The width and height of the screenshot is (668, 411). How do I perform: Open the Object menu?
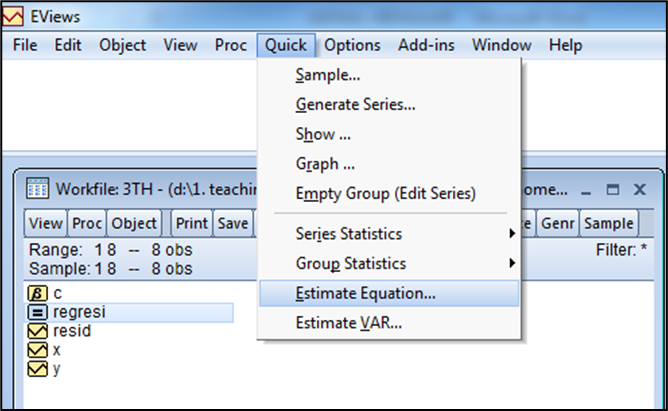123,45
